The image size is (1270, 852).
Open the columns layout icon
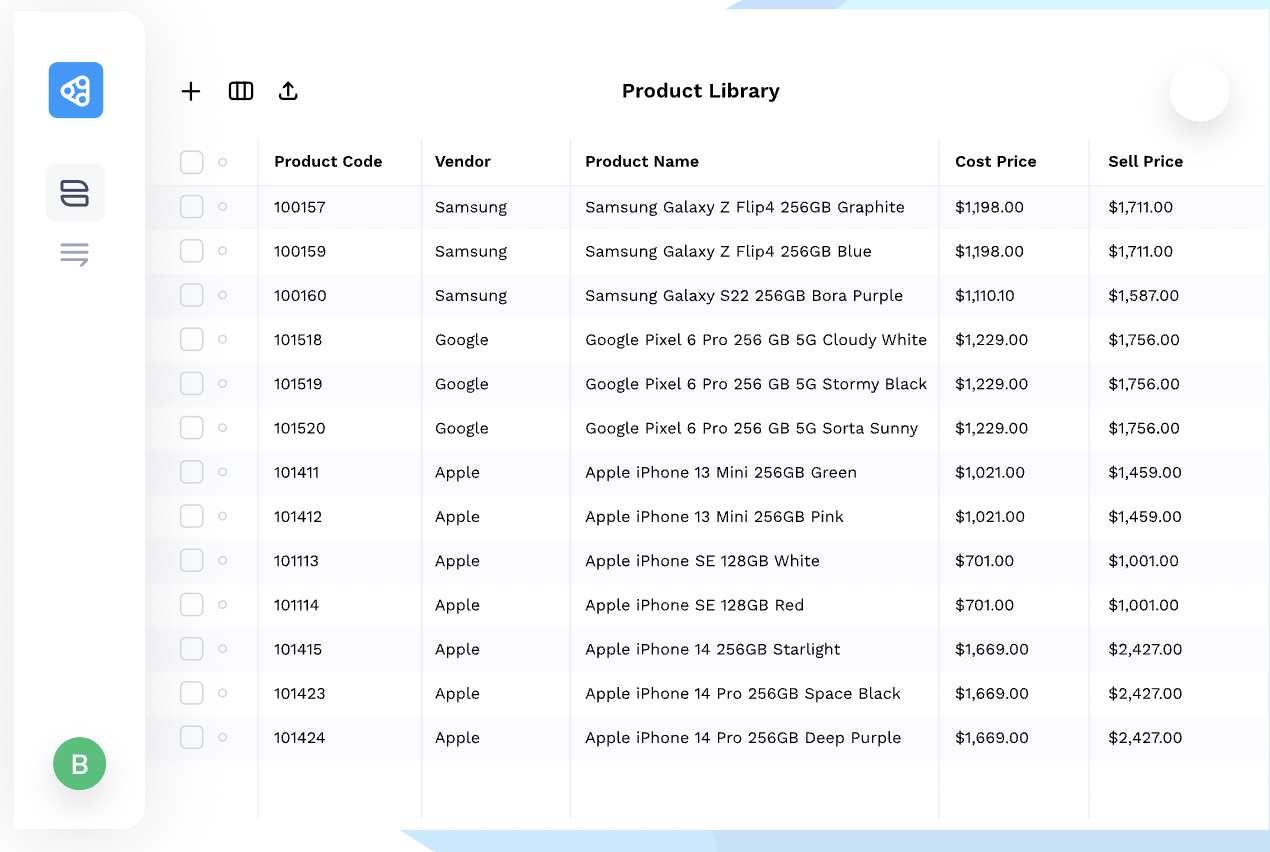pyautogui.click(x=241, y=91)
